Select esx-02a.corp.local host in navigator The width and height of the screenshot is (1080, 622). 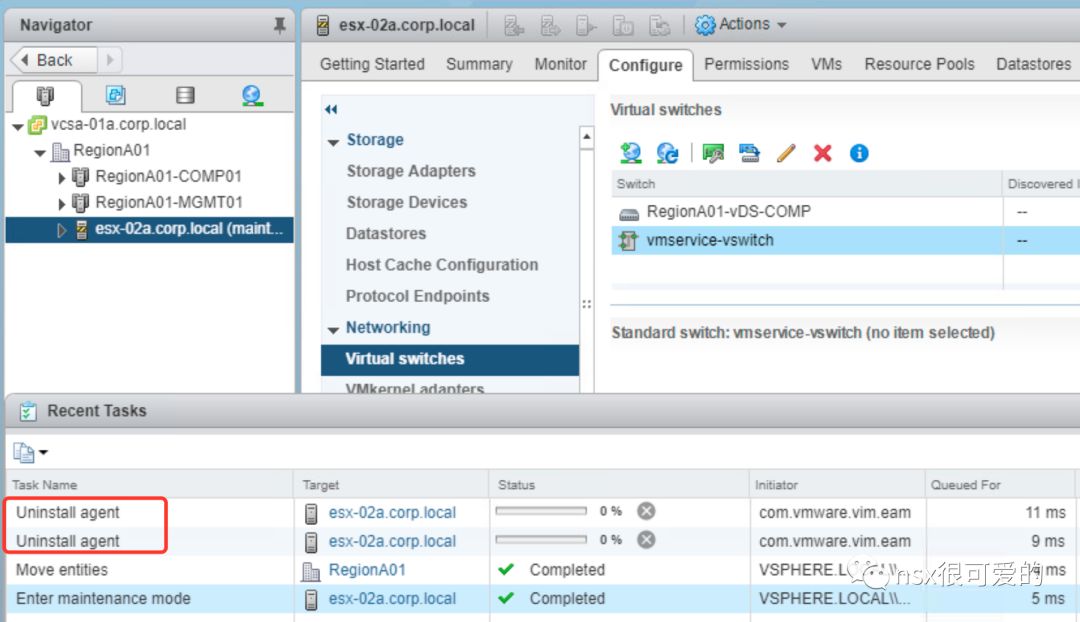coord(149,229)
